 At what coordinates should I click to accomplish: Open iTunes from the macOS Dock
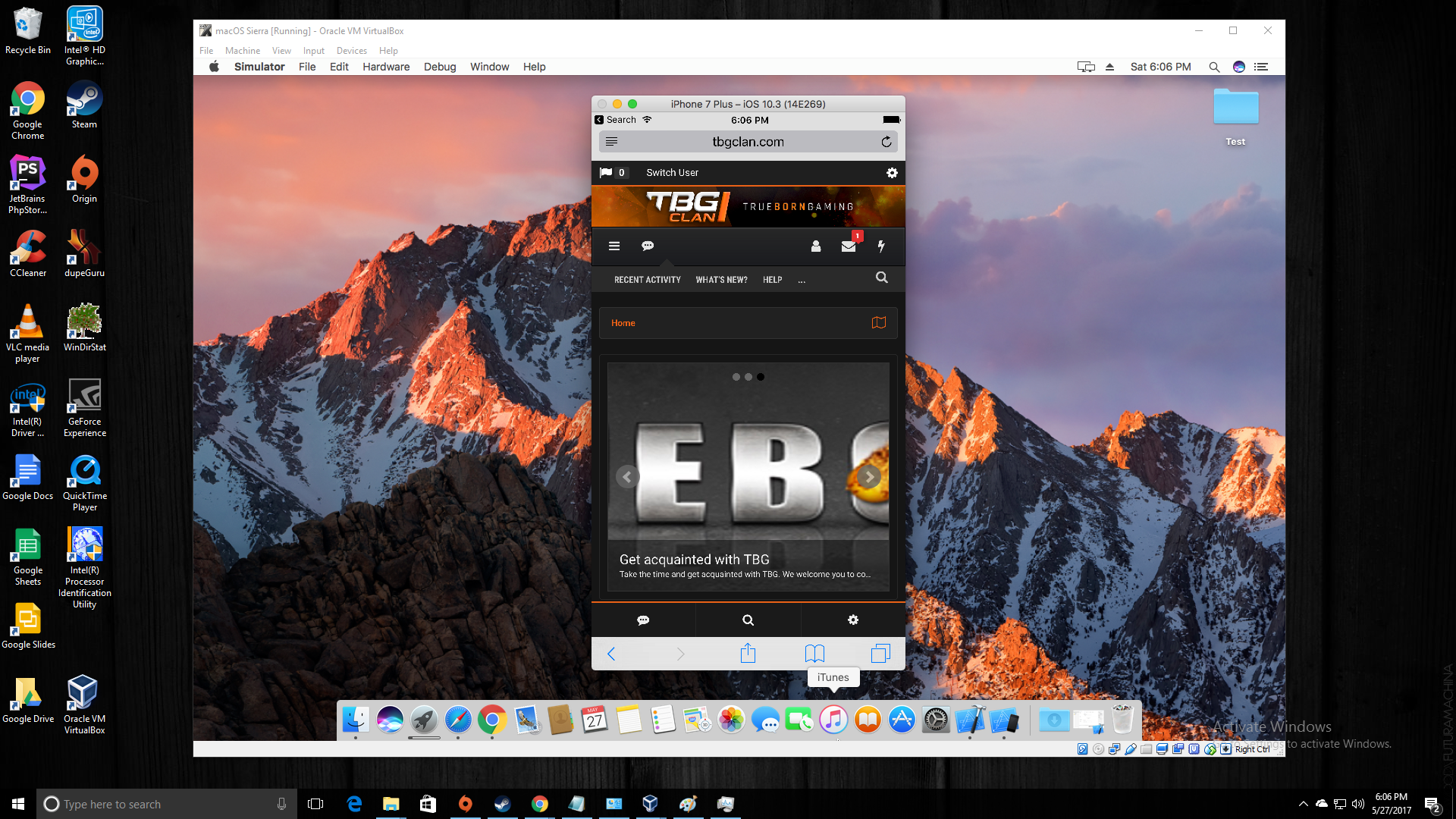[x=833, y=720]
